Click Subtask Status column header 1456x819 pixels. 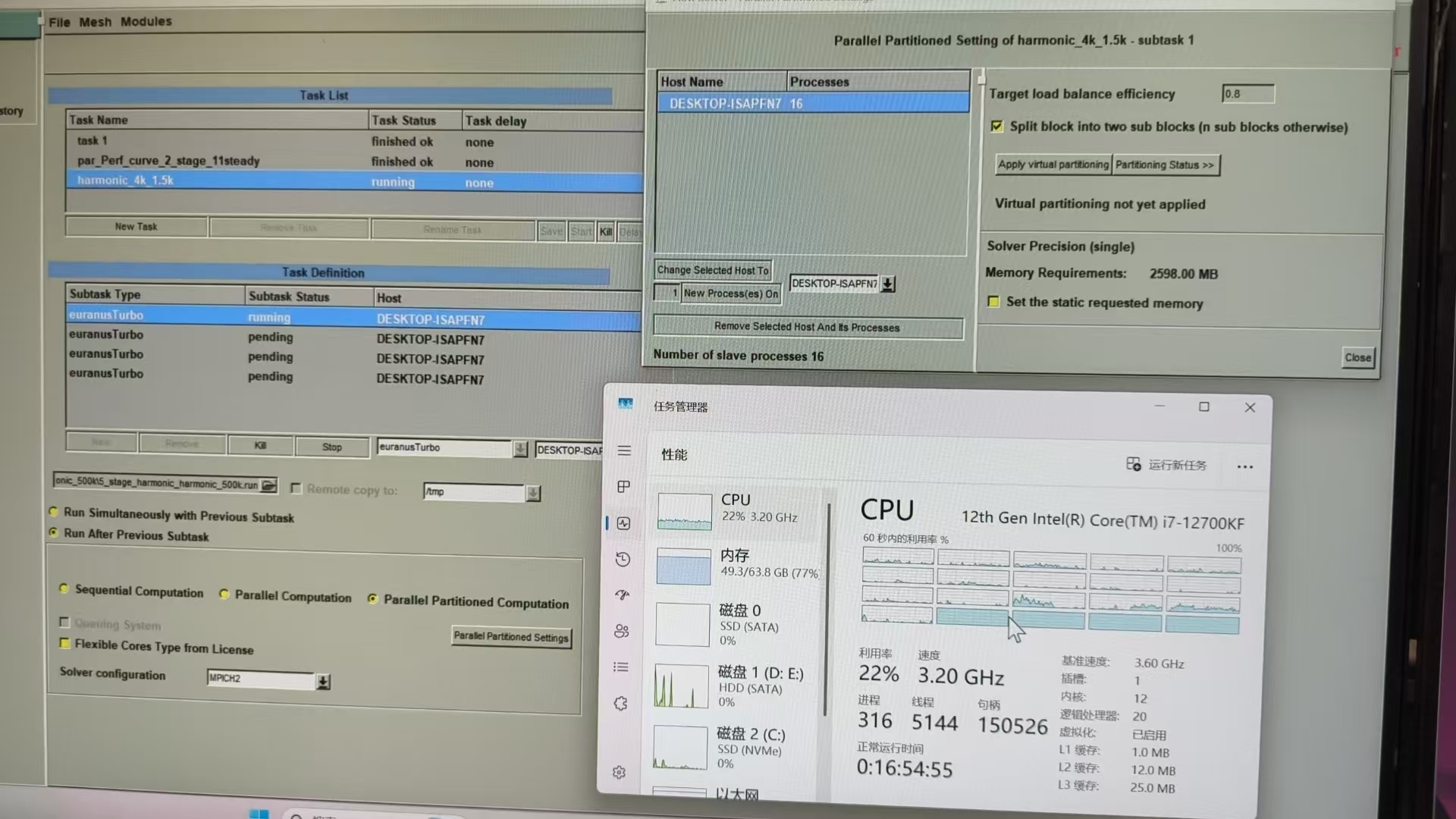pyautogui.click(x=309, y=296)
